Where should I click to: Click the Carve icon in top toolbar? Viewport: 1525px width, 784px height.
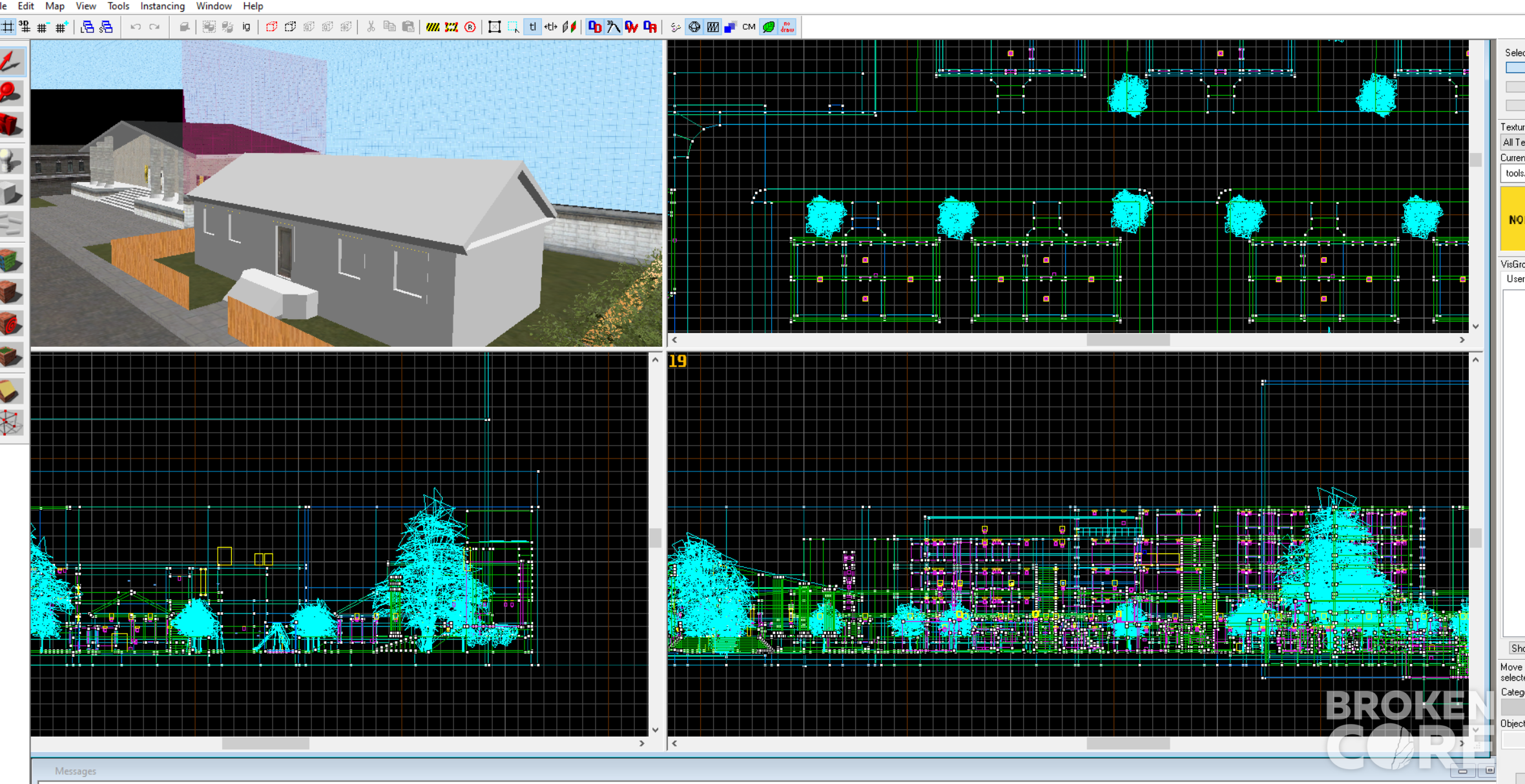184,27
